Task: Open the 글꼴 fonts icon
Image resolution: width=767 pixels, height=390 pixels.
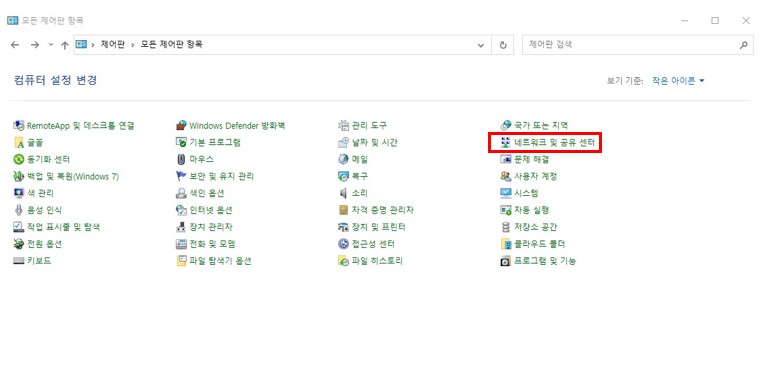Action: [x=19, y=142]
